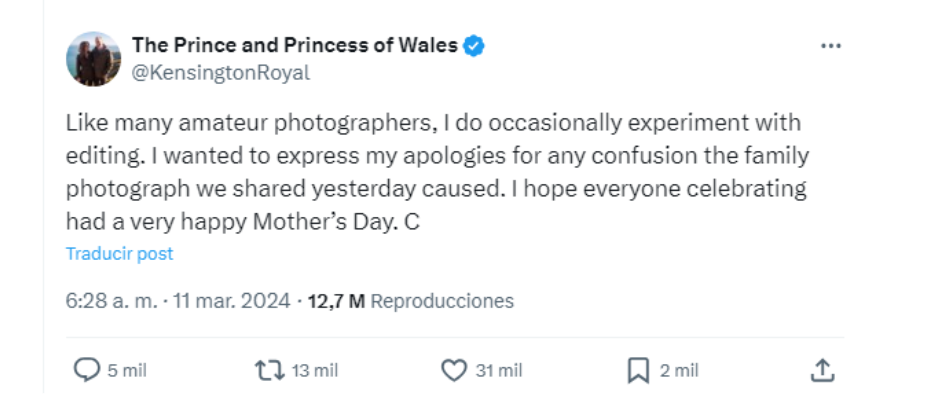Click the tweet text about editing photographs
This screenshot has height=405, width=927.
coord(436,172)
